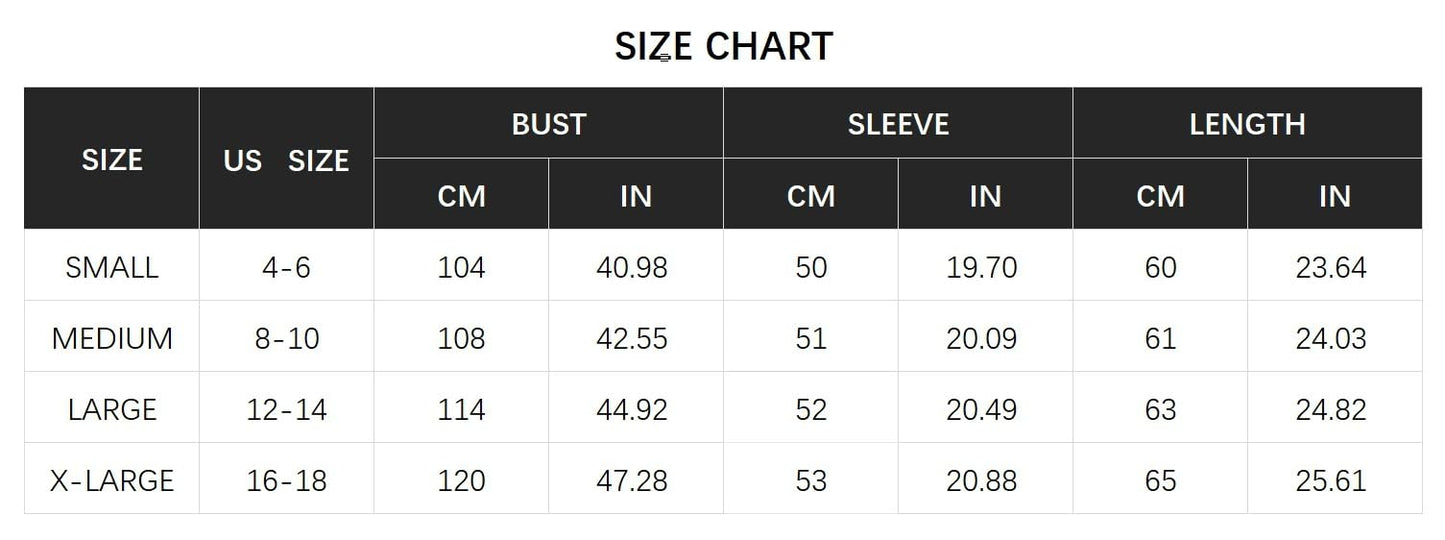Click the US SIZE column header

tap(286, 160)
